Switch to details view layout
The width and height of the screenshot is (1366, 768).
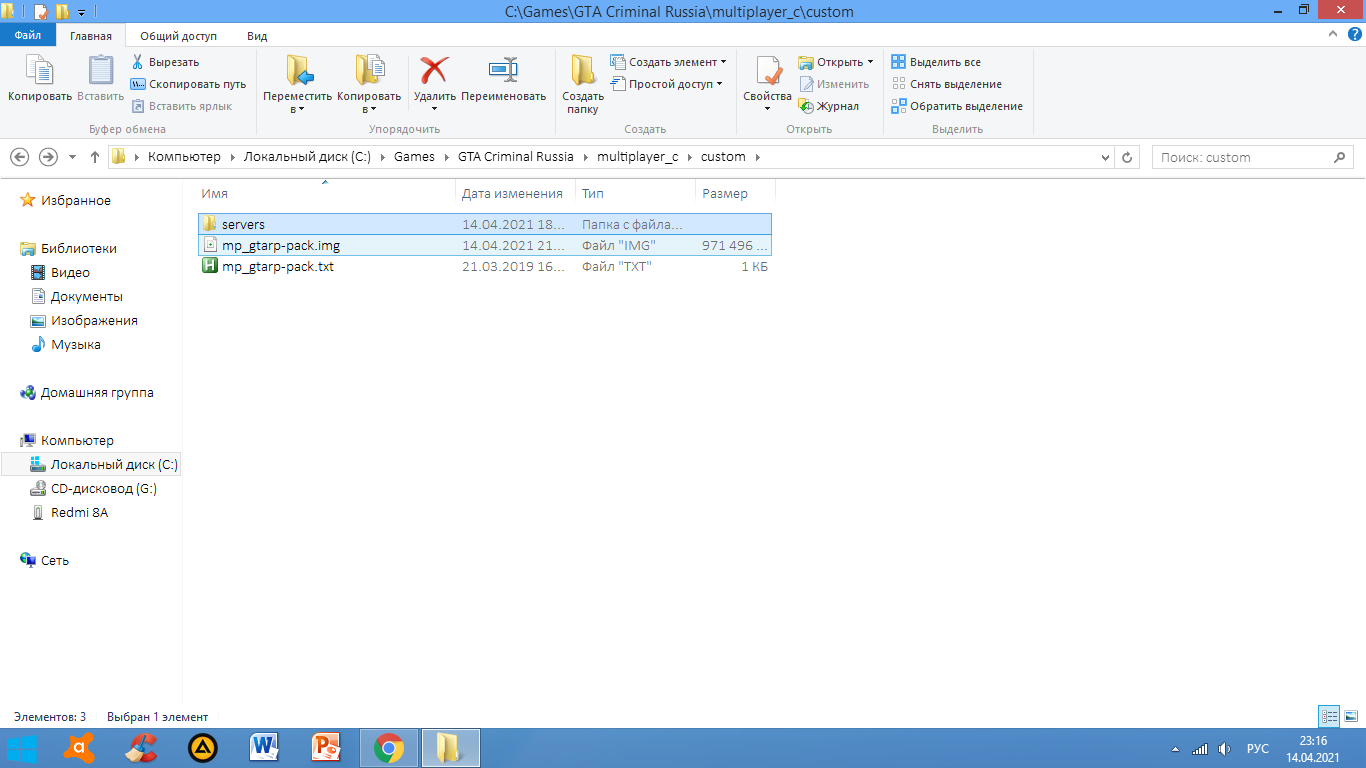pos(1328,716)
